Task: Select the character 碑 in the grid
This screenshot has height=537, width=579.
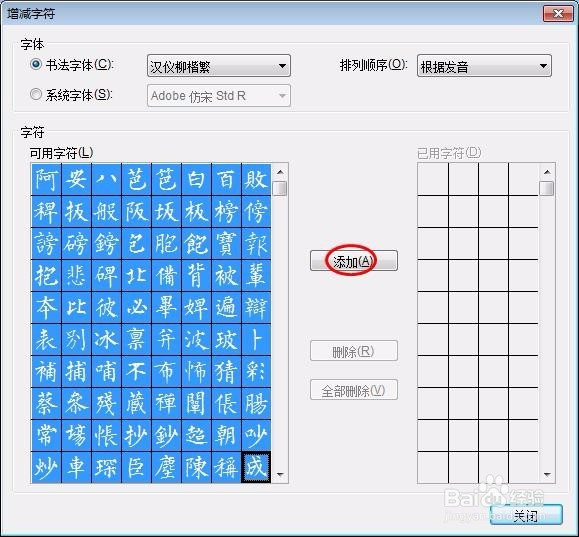Action: click(x=106, y=276)
